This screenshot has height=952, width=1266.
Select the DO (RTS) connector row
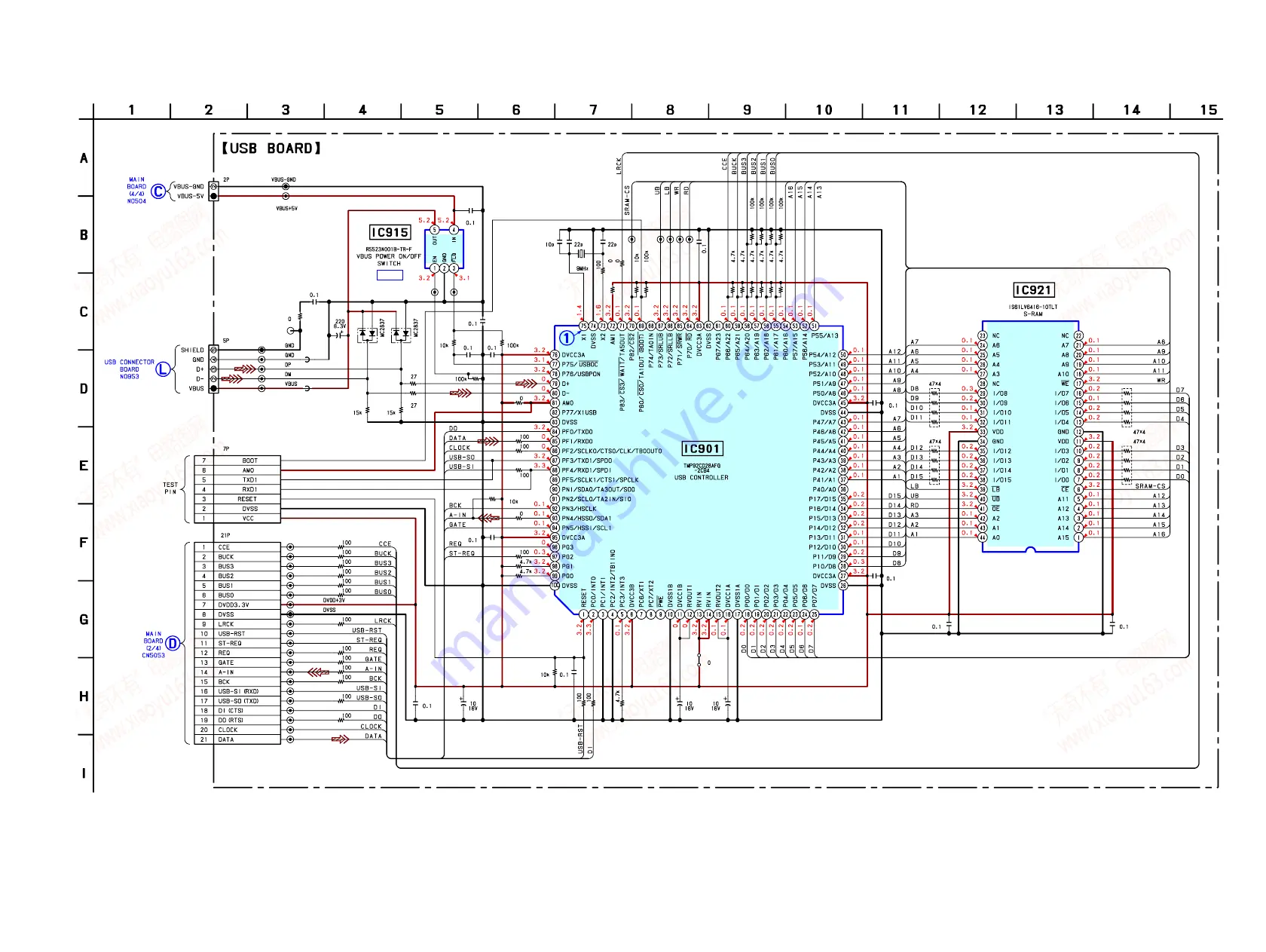click(237, 720)
